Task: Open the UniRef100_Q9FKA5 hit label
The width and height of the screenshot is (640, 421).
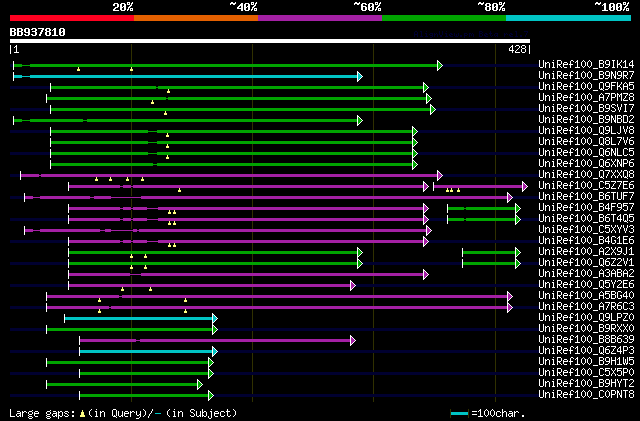Action: tap(586, 87)
